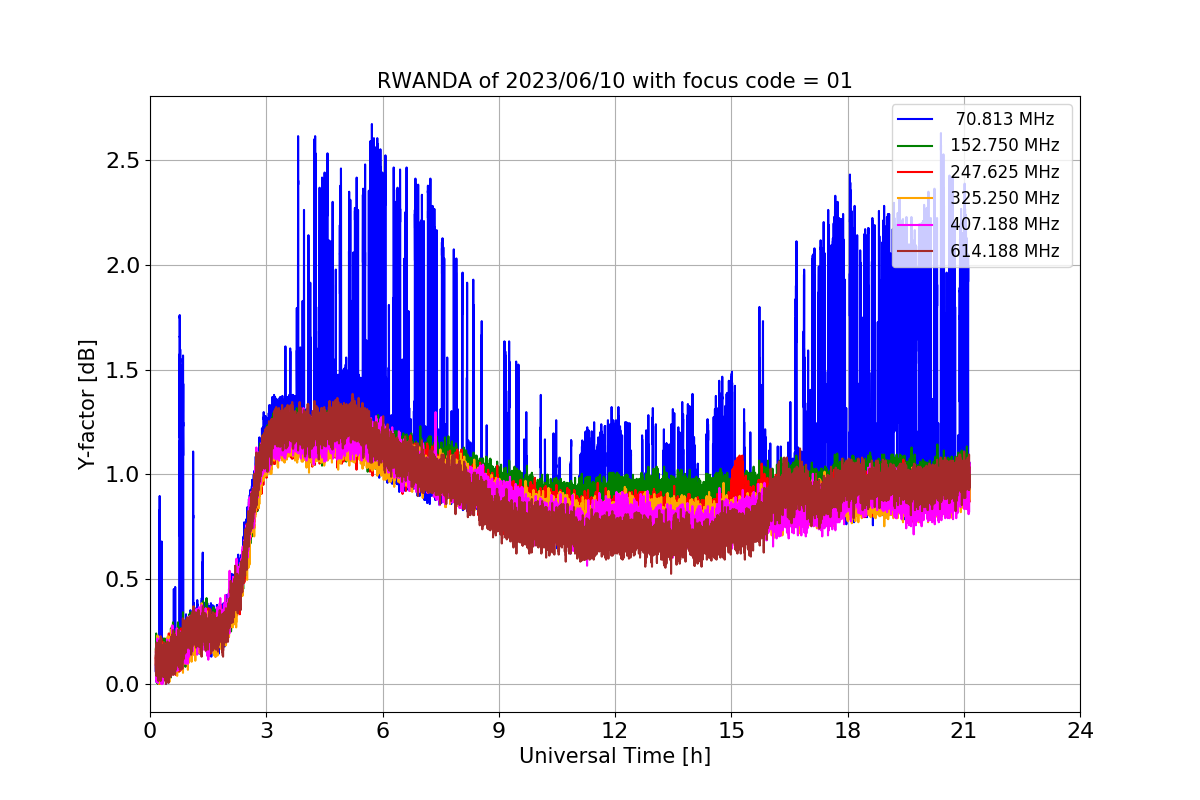Click the y-axis tick label 2.5
Image resolution: width=1200 pixels, height=800 pixels.
point(124,161)
